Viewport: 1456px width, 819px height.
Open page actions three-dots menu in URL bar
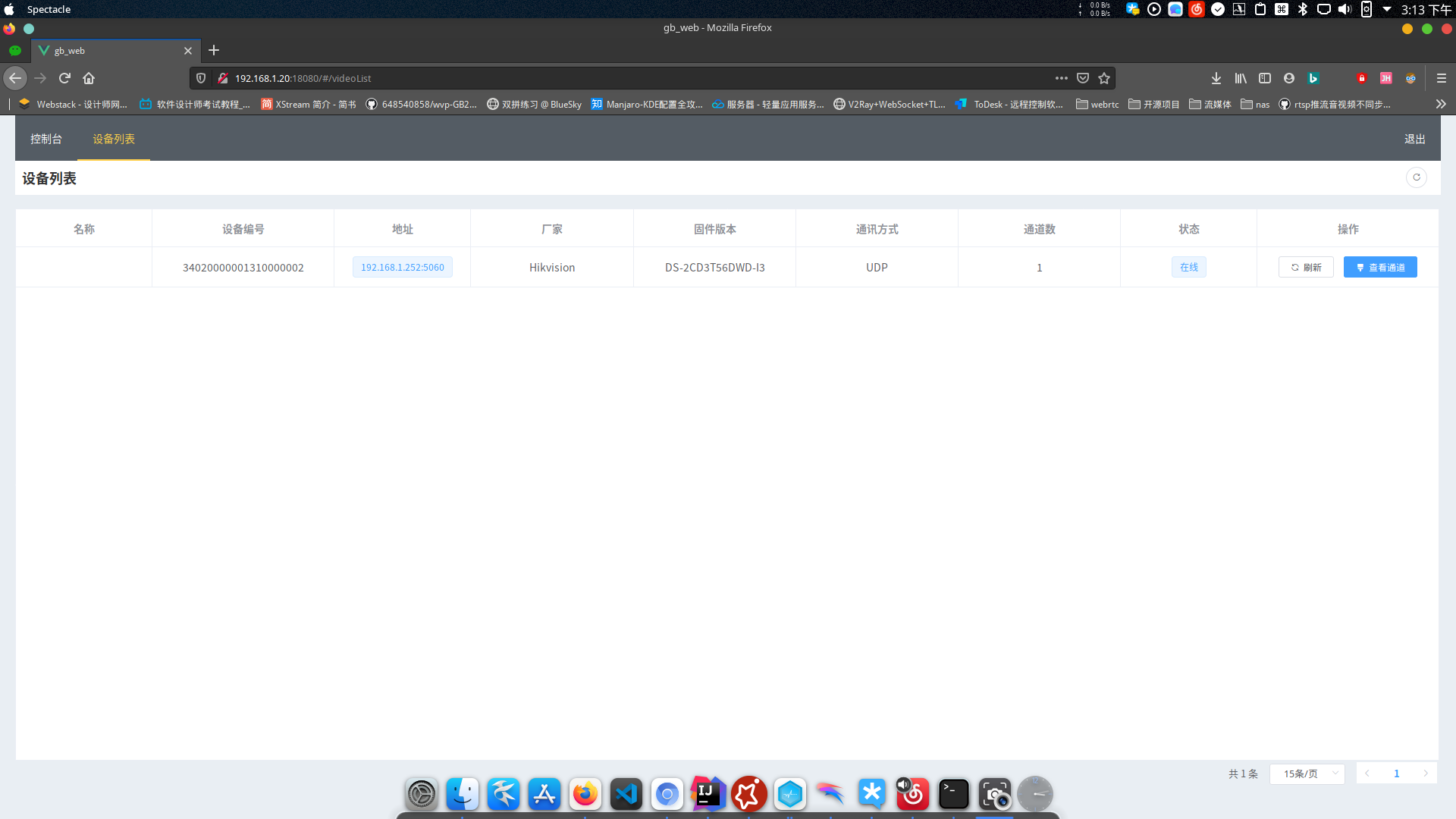click(1061, 78)
